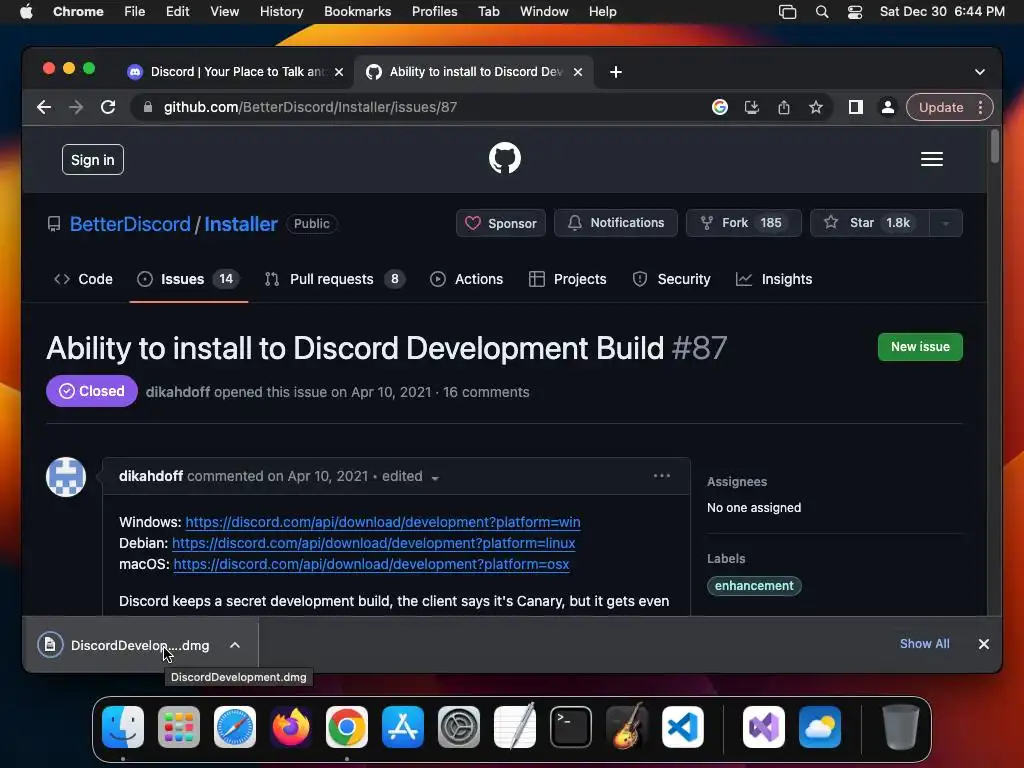Screen dimensions: 1024x768
Task: Open Control Center in menu bar
Action: (x=855, y=12)
